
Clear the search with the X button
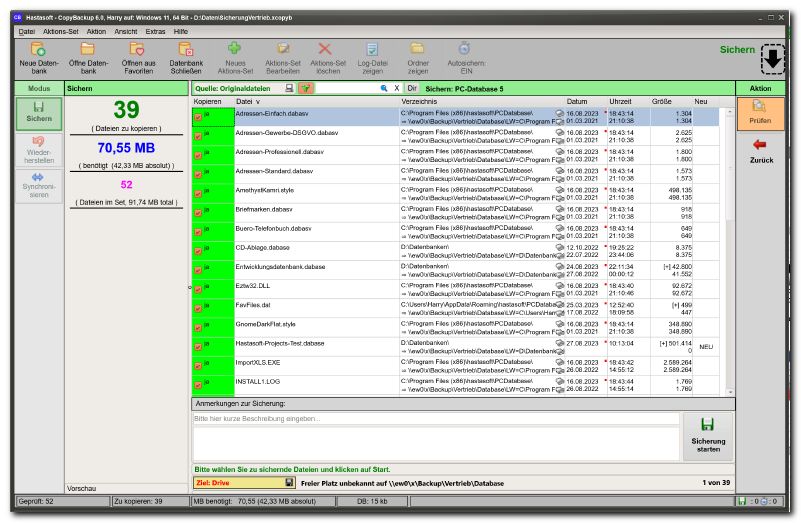(396, 88)
